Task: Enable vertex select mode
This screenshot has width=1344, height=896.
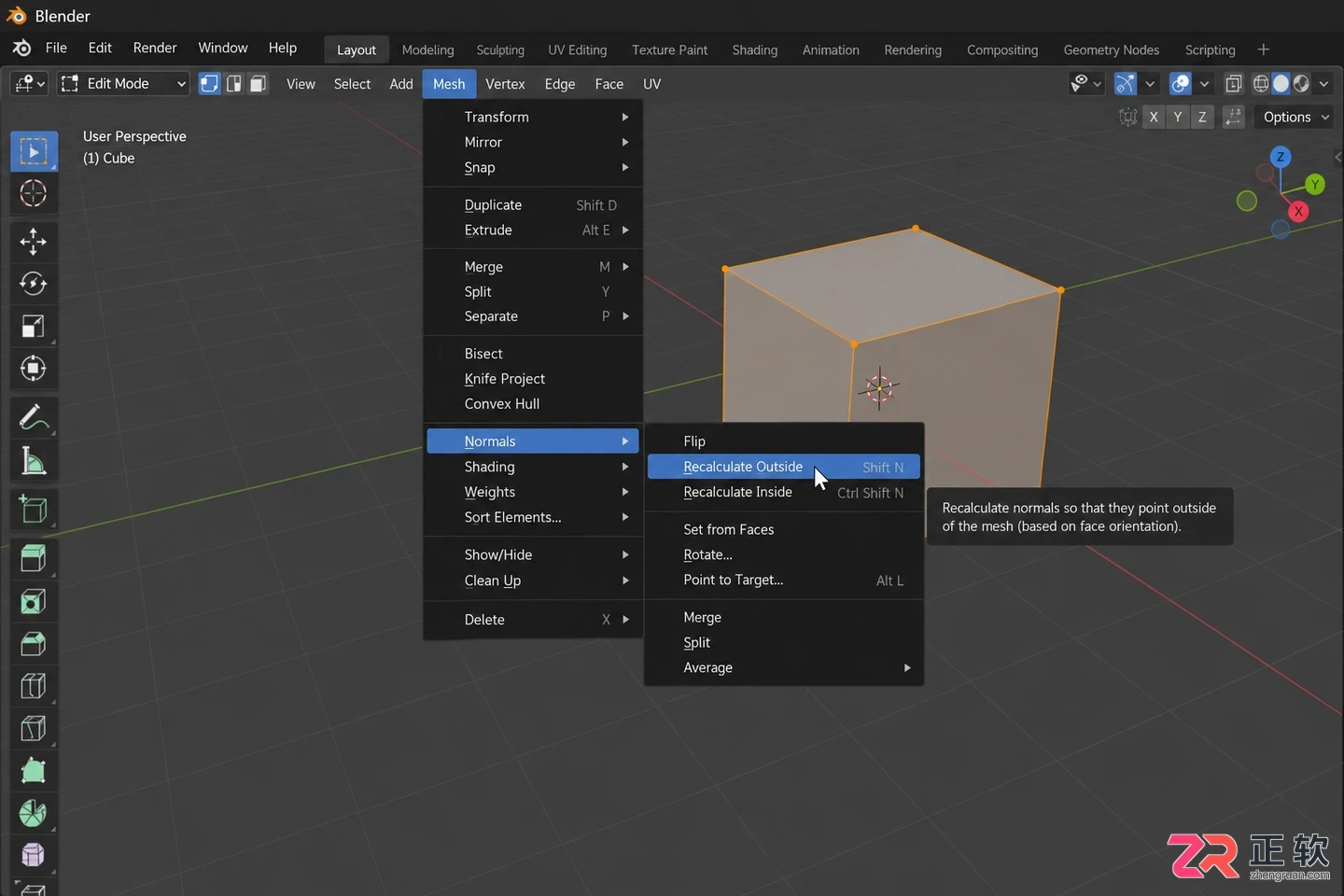Action: (210, 84)
